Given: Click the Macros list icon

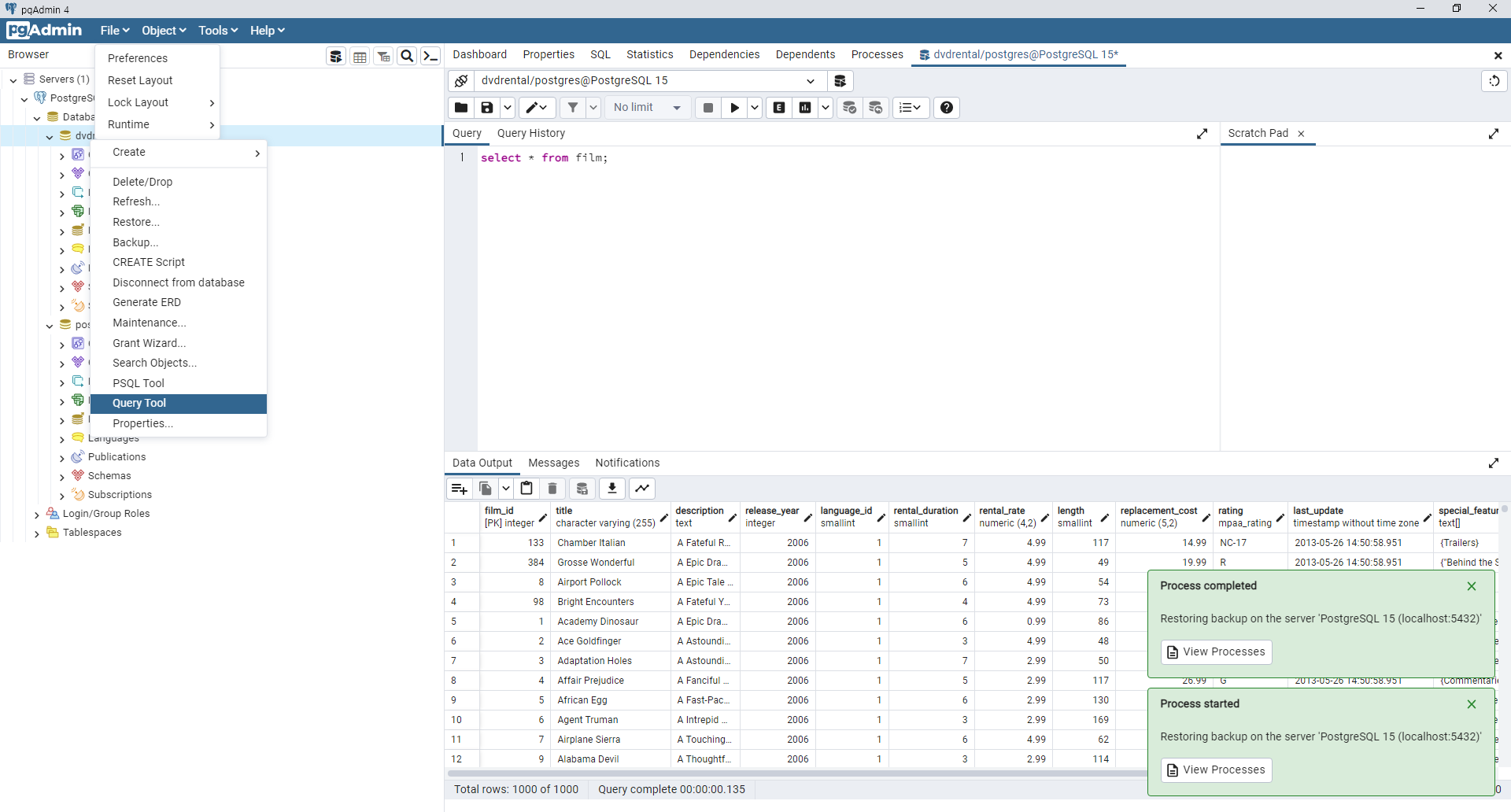Looking at the screenshot, I should 911,108.
